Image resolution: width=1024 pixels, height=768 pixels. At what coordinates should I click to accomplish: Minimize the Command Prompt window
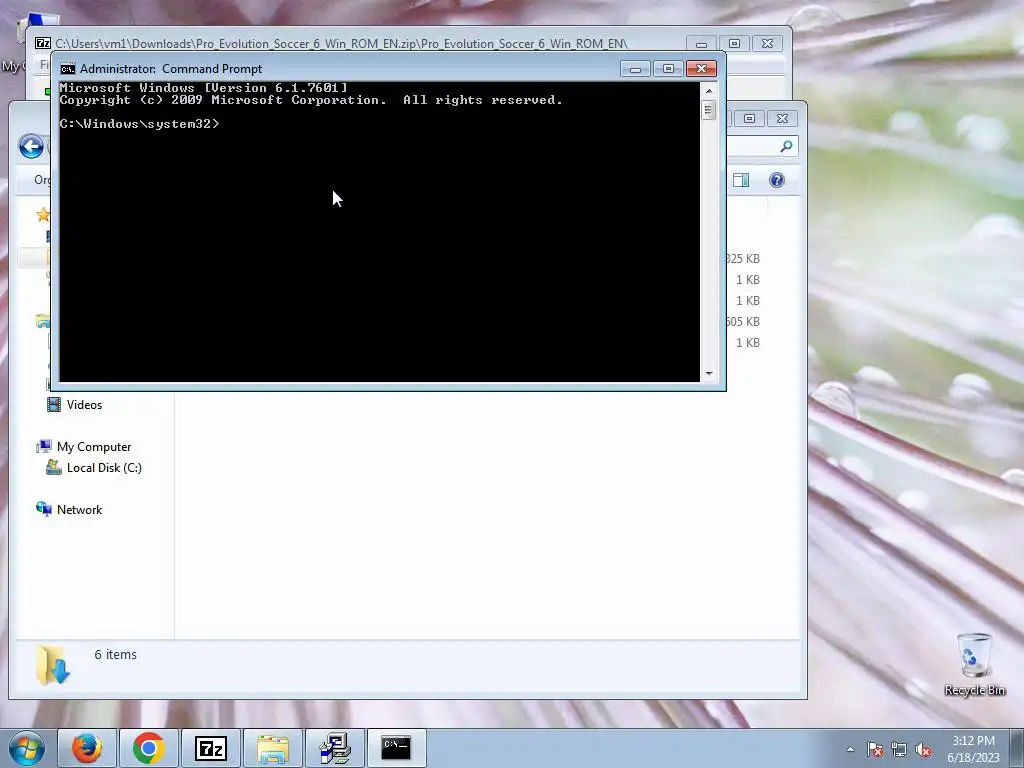pos(635,69)
